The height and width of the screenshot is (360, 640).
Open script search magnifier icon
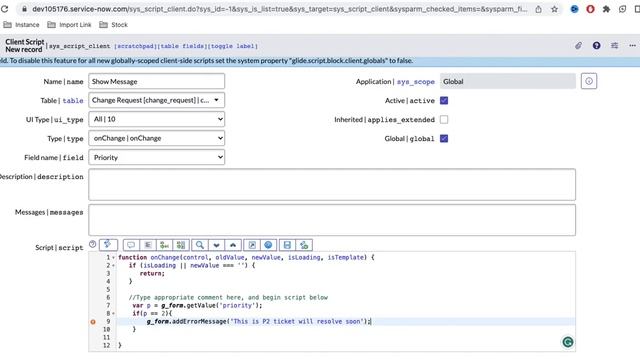click(200, 245)
